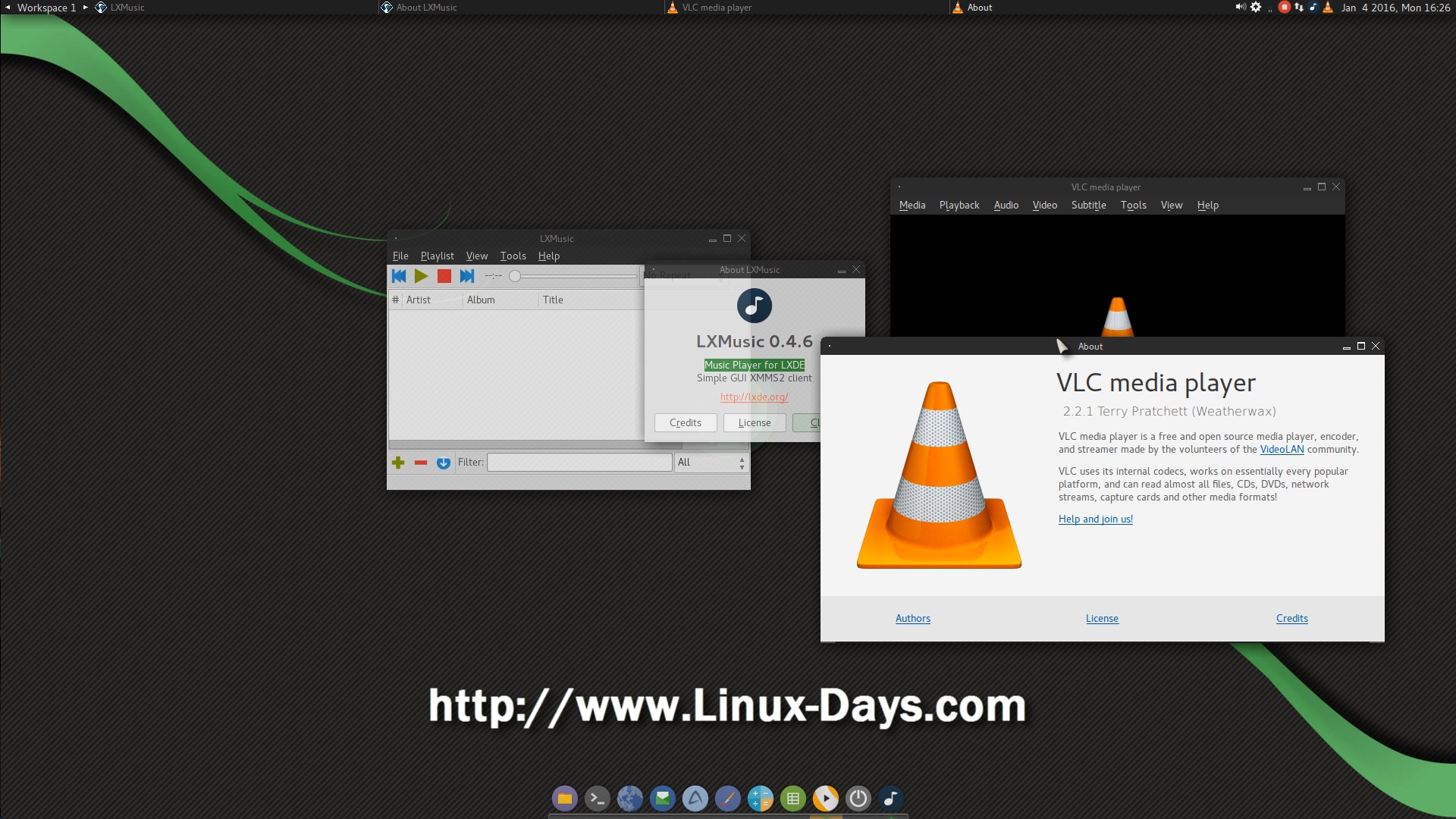Open the Video menu in VLC

tap(1045, 205)
